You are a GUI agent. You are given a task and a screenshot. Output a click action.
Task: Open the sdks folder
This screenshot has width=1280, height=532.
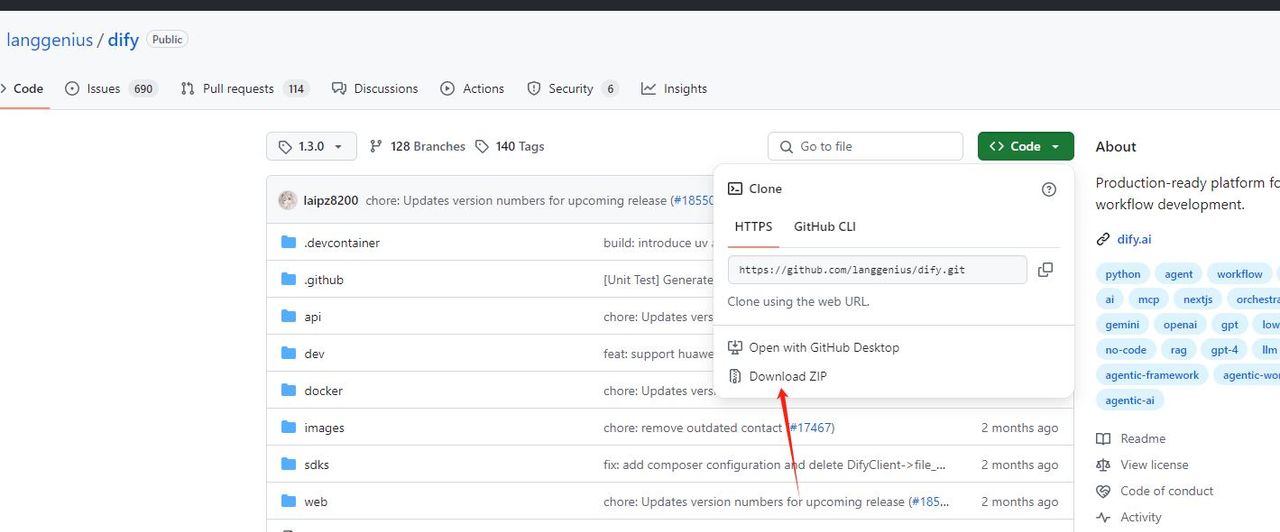(x=317, y=465)
